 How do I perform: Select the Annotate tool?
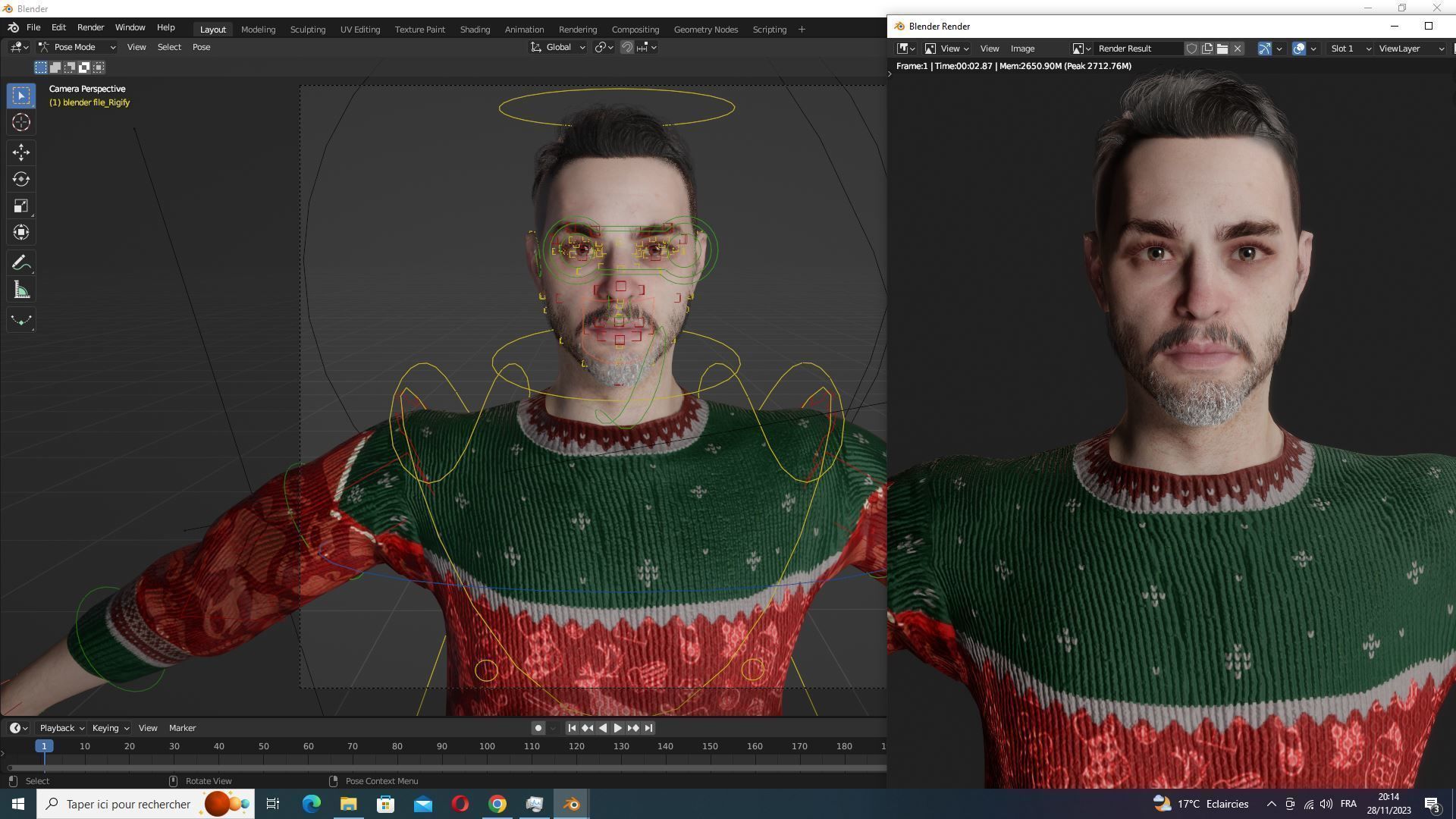21,263
